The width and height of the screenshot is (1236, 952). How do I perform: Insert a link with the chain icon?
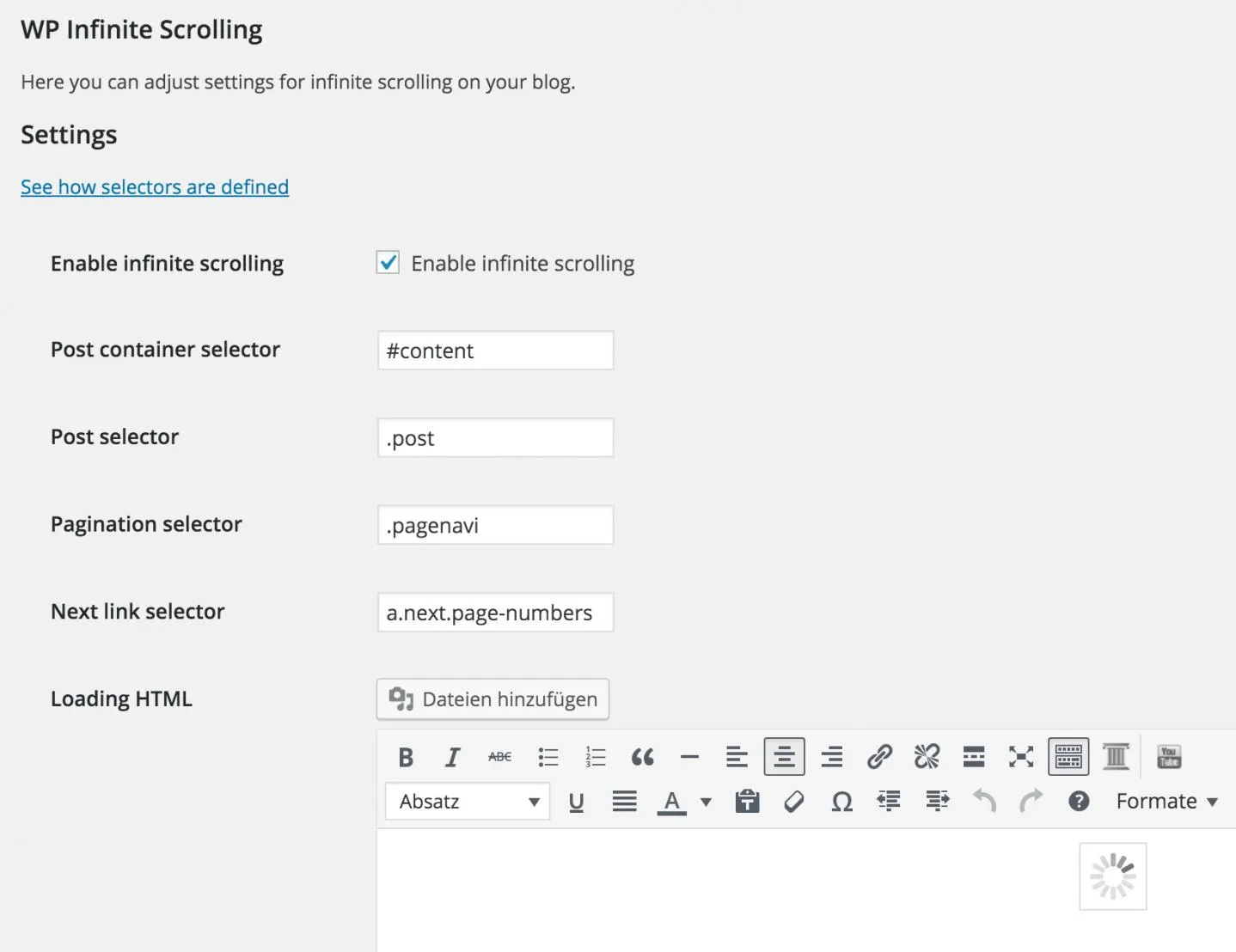pos(879,757)
